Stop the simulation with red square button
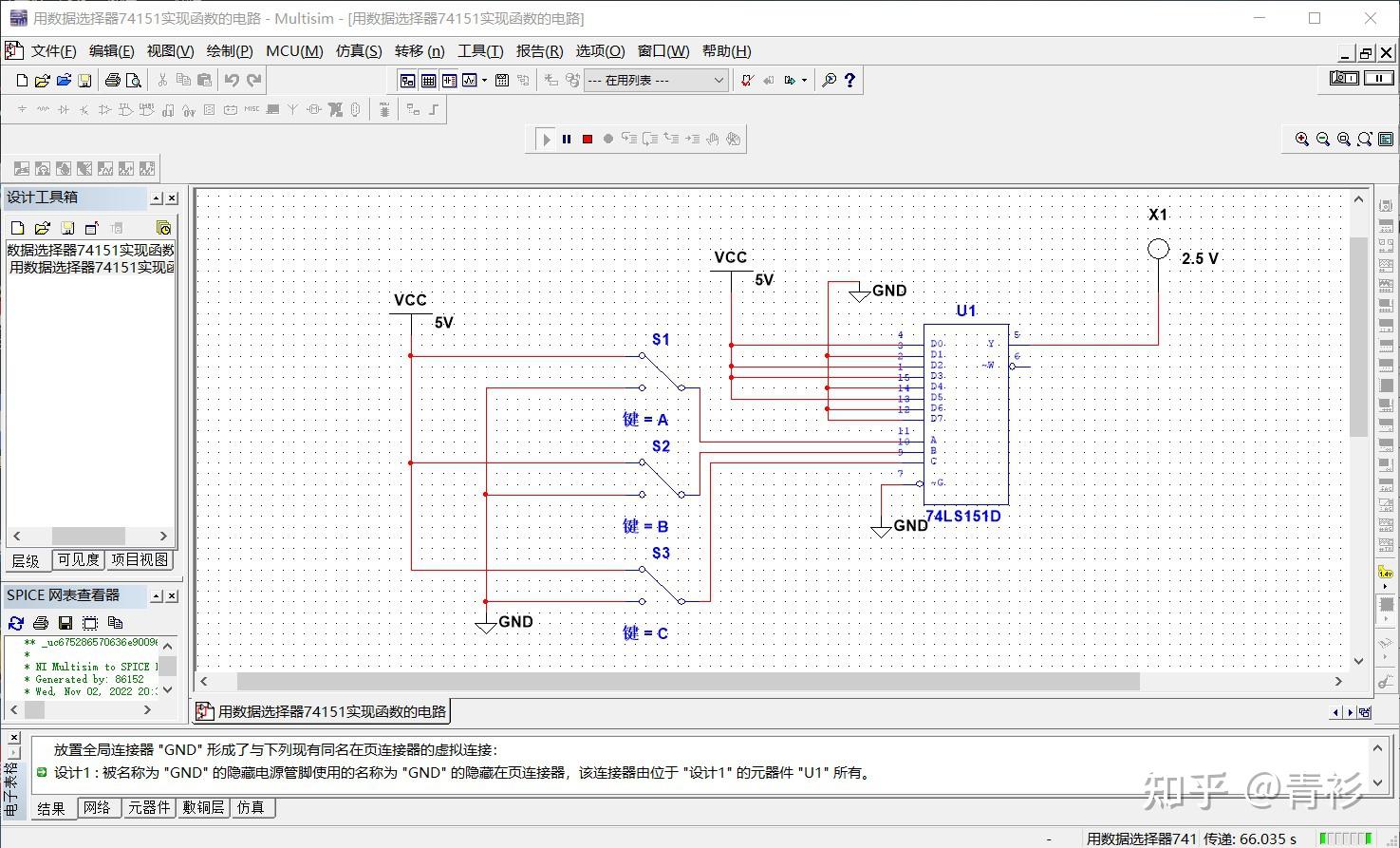1400x848 pixels. [x=588, y=139]
